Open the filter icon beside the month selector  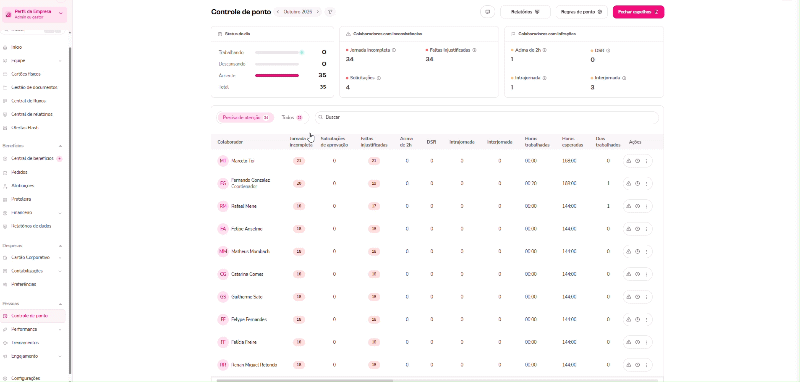pyautogui.click(x=330, y=12)
